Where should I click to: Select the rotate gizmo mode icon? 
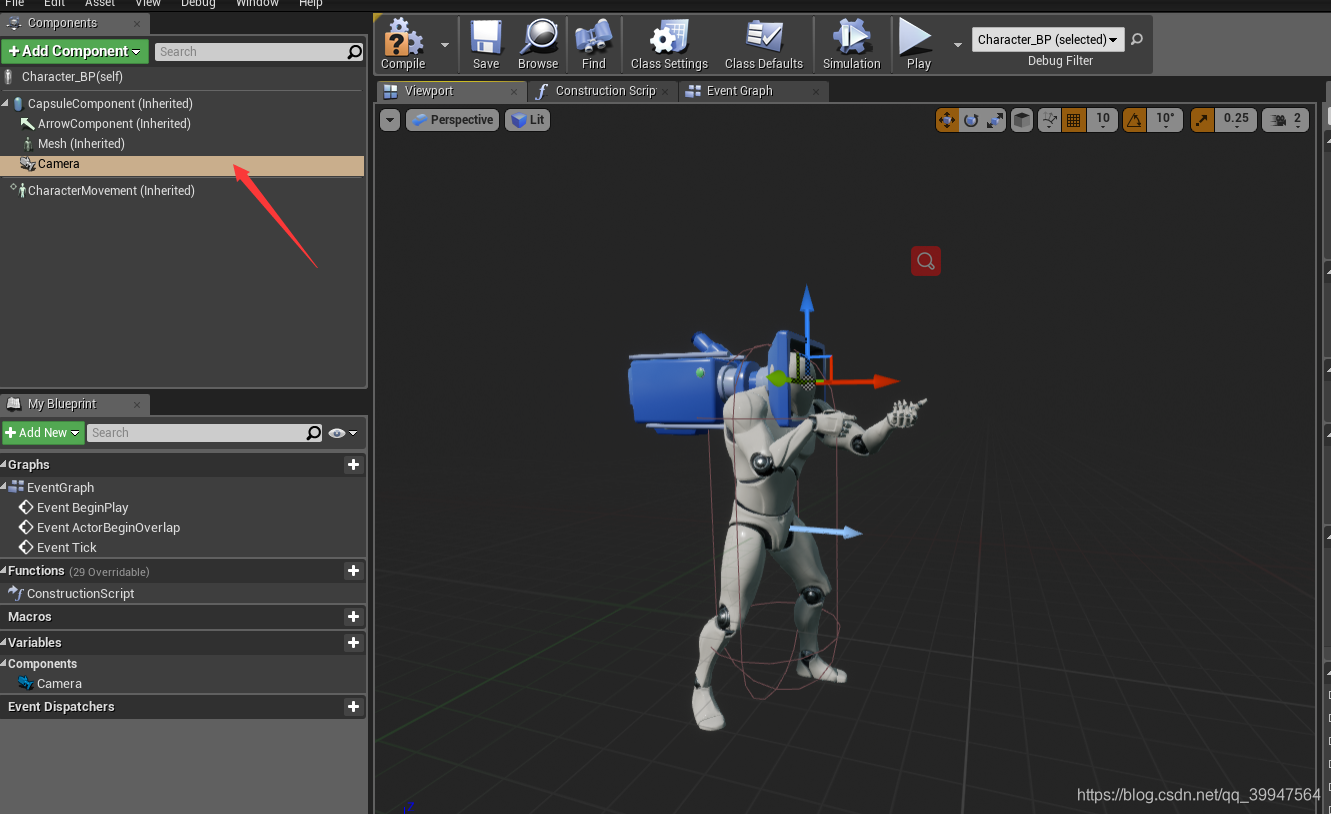click(x=970, y=120)
